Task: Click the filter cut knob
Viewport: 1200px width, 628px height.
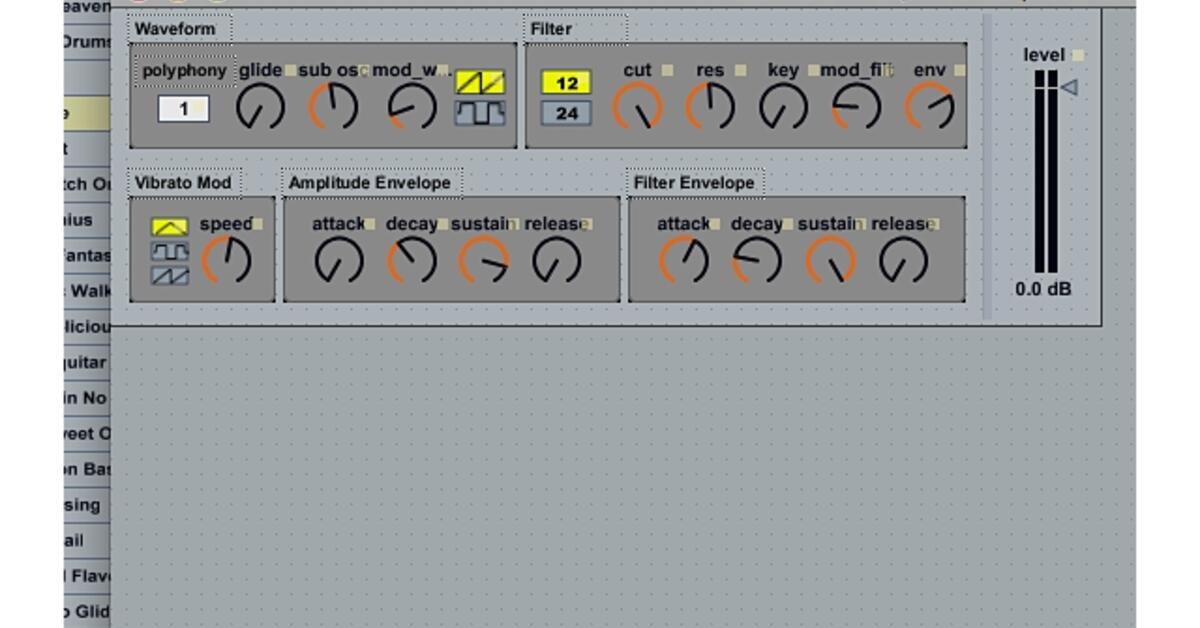Action: [637, 106]
